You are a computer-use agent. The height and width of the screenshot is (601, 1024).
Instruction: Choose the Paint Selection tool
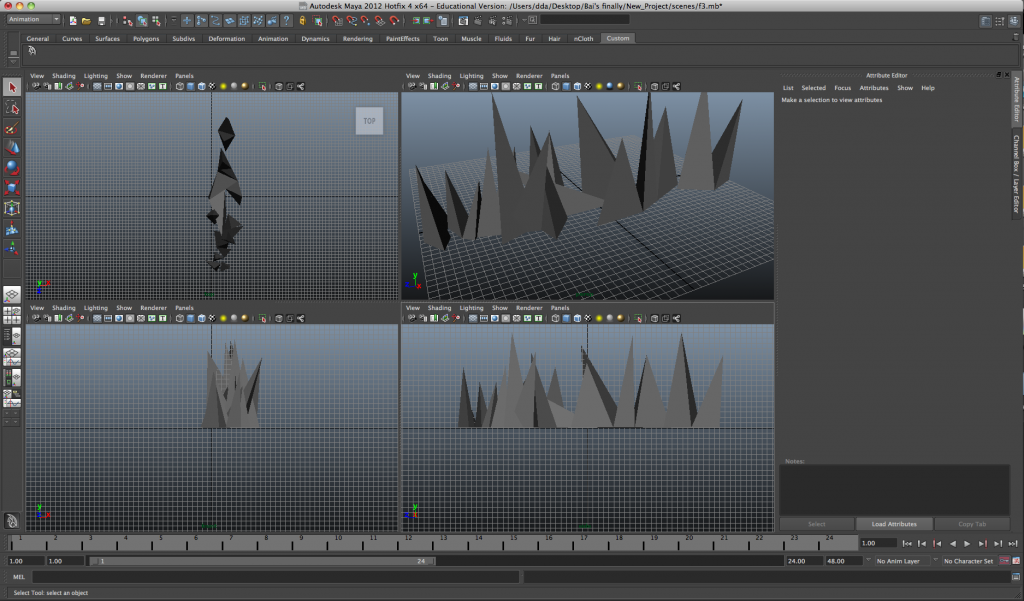coord(12,128)
